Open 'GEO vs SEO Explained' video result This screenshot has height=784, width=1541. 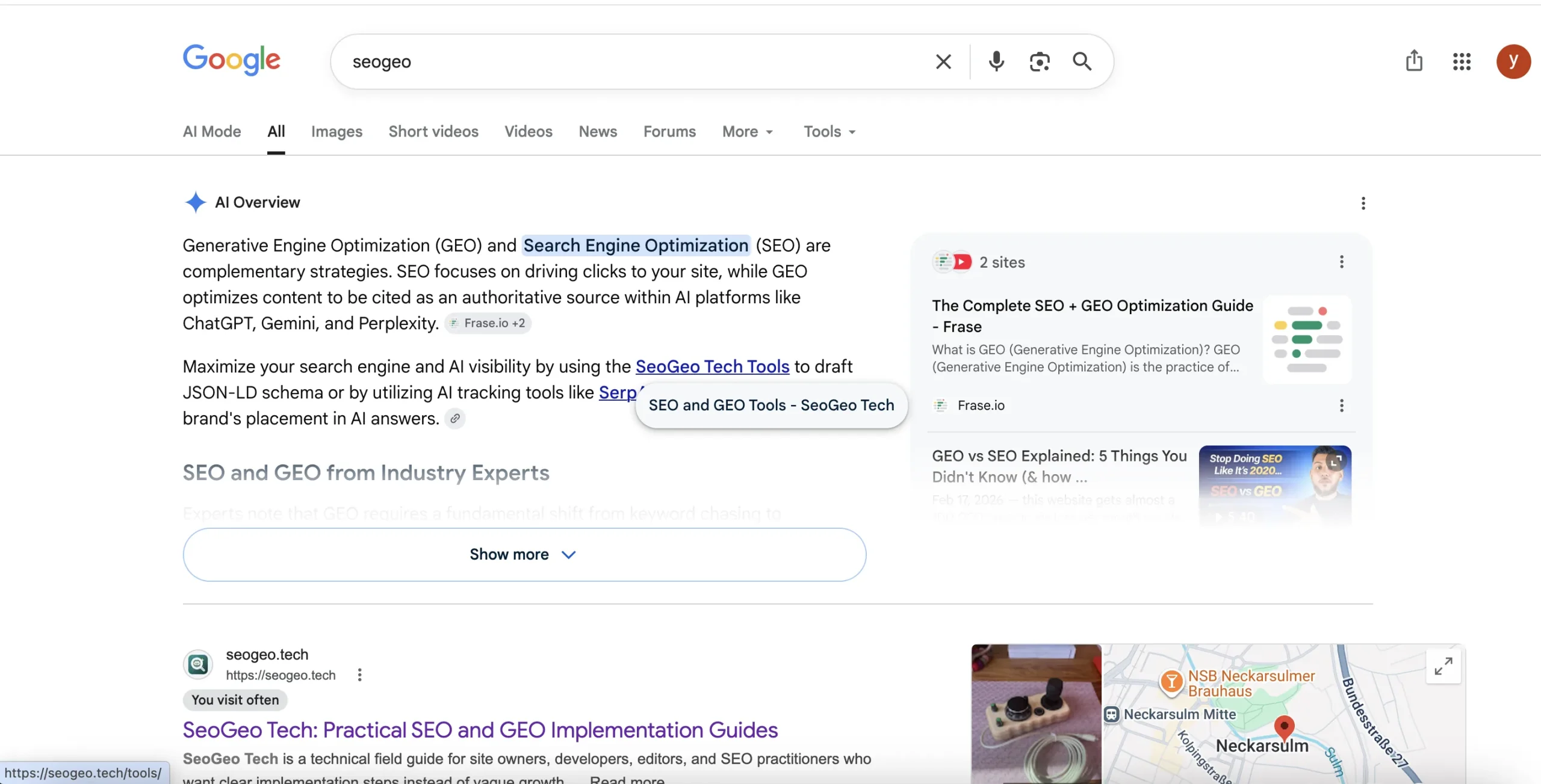1059,466
